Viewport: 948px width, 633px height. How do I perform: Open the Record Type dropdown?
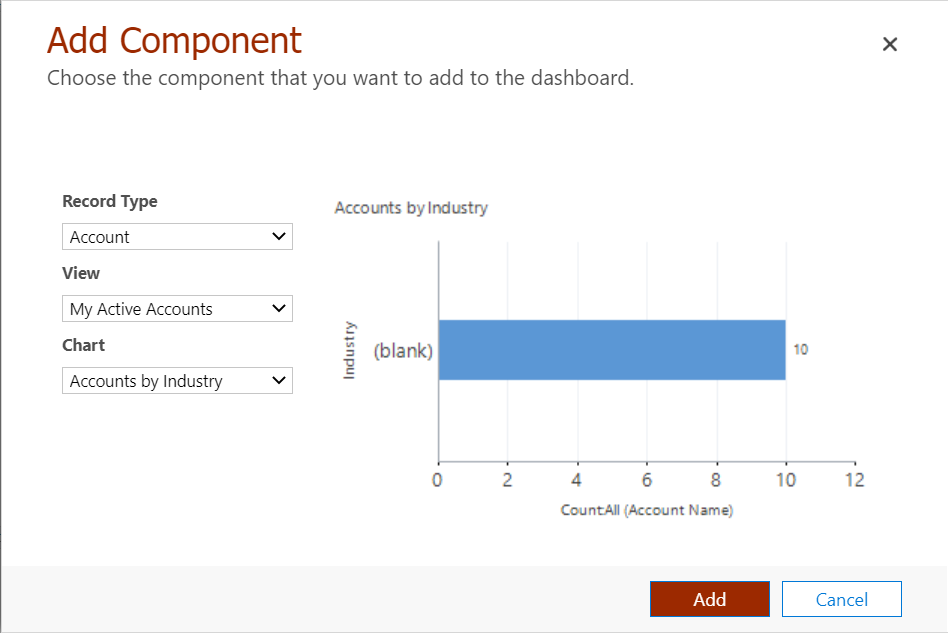(177, 236)
